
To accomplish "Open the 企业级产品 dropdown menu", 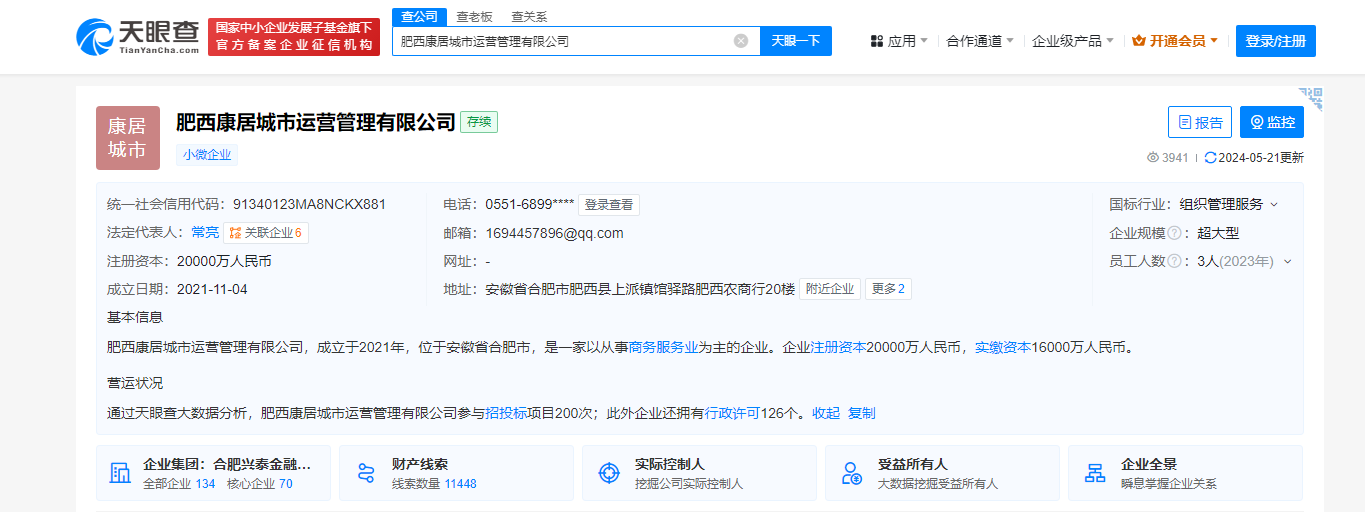I will pos(1073,41).
